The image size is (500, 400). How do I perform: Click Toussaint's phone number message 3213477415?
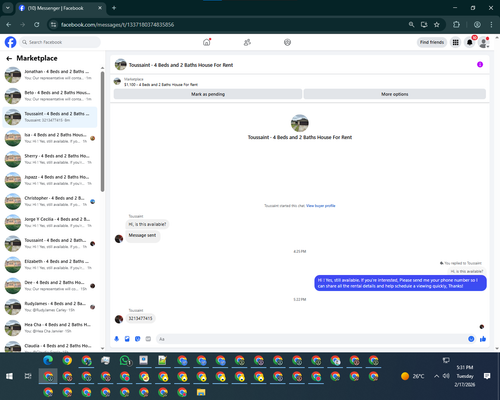140,318
